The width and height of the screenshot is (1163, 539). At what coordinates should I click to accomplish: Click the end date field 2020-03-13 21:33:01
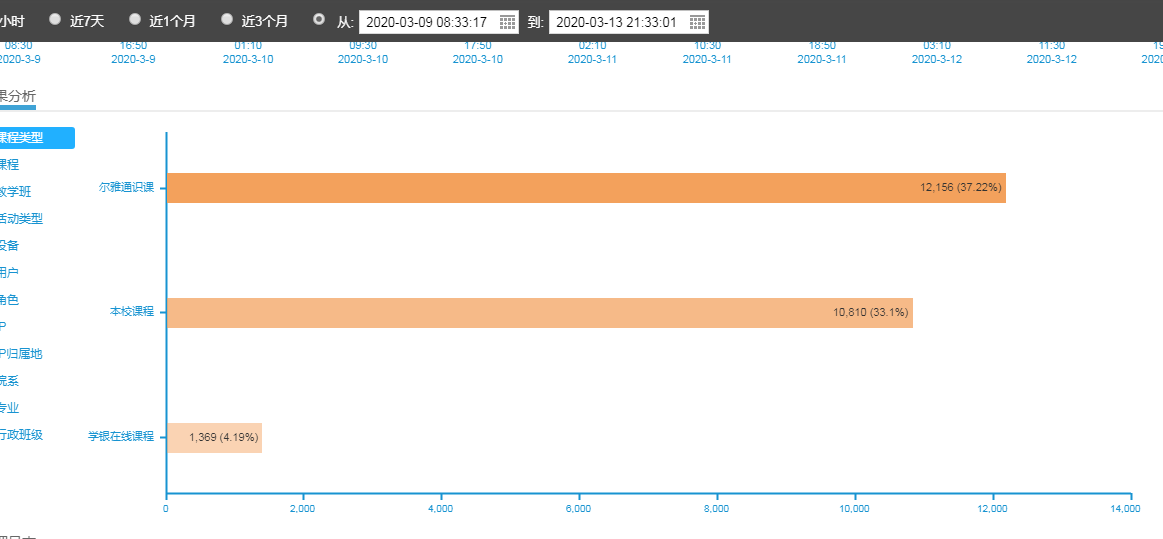click(617, 22)
